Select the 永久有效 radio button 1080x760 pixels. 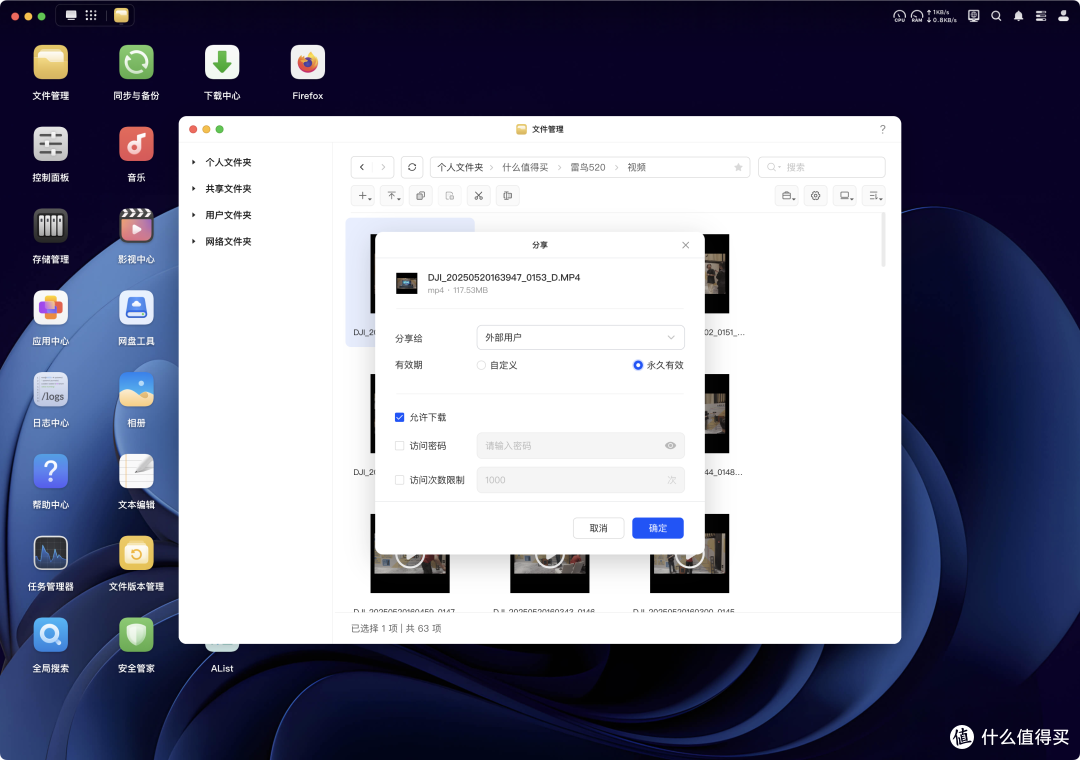(638, 365)
